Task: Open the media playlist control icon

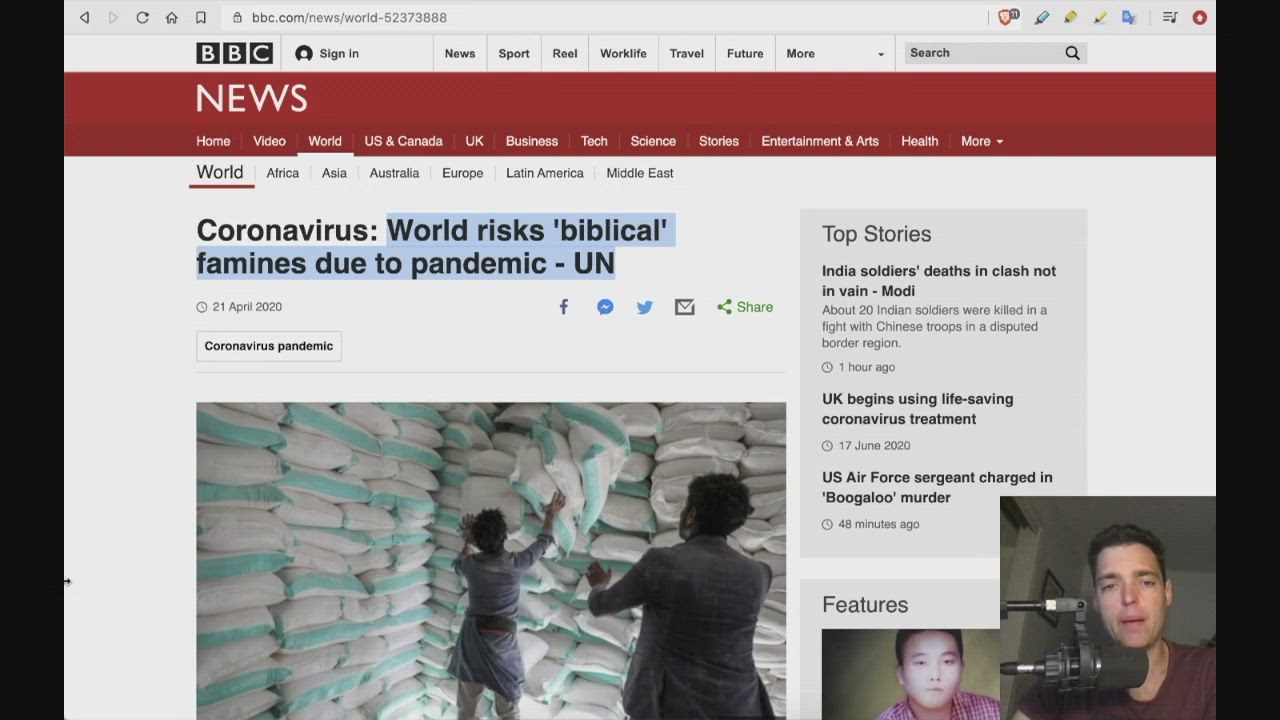Action: click(x=1170, y=17)
